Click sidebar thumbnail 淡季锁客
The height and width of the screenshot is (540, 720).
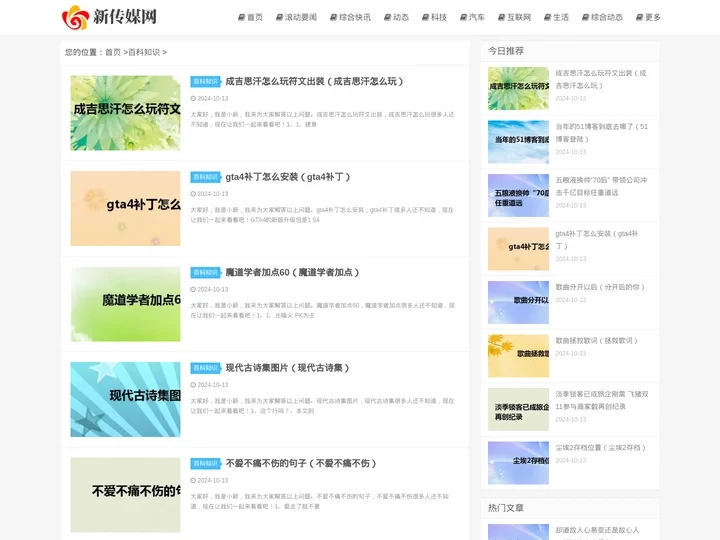point(518,410)
